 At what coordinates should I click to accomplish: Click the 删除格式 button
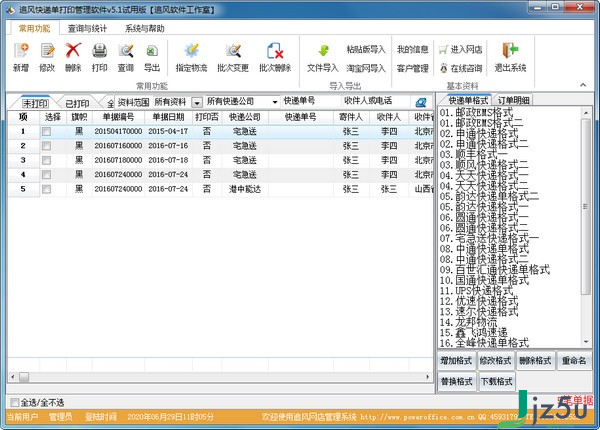pos(535,360)
